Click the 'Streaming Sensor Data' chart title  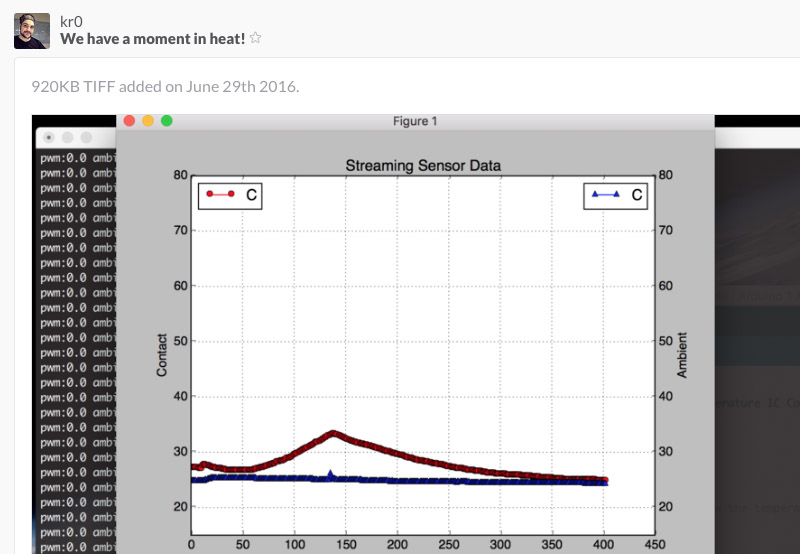[423, 166]
